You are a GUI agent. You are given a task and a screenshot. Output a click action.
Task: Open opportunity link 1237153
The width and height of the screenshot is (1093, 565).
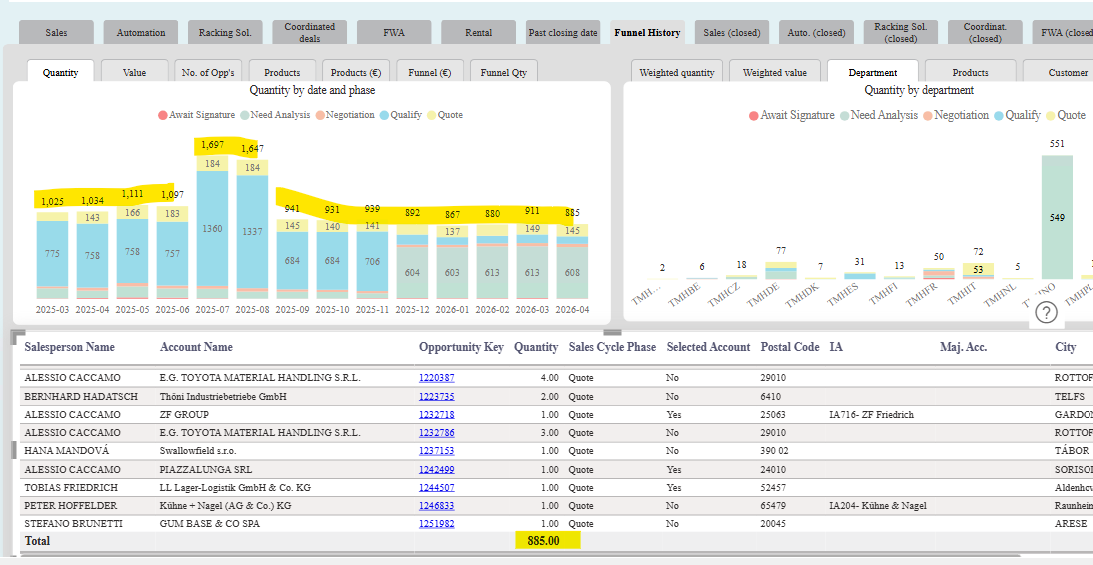point(436,451)
